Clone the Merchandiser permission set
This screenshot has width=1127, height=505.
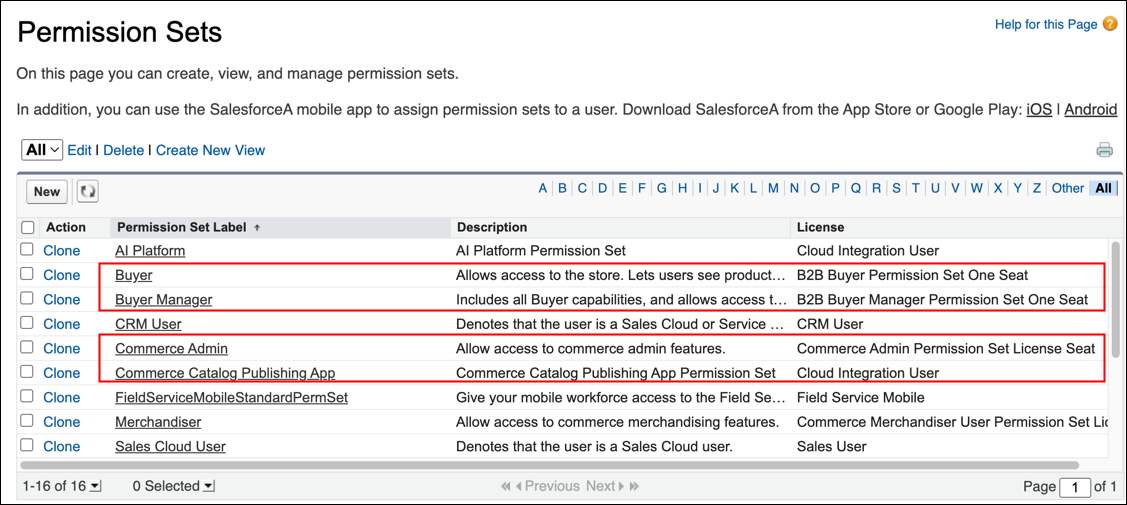[62, 422]
